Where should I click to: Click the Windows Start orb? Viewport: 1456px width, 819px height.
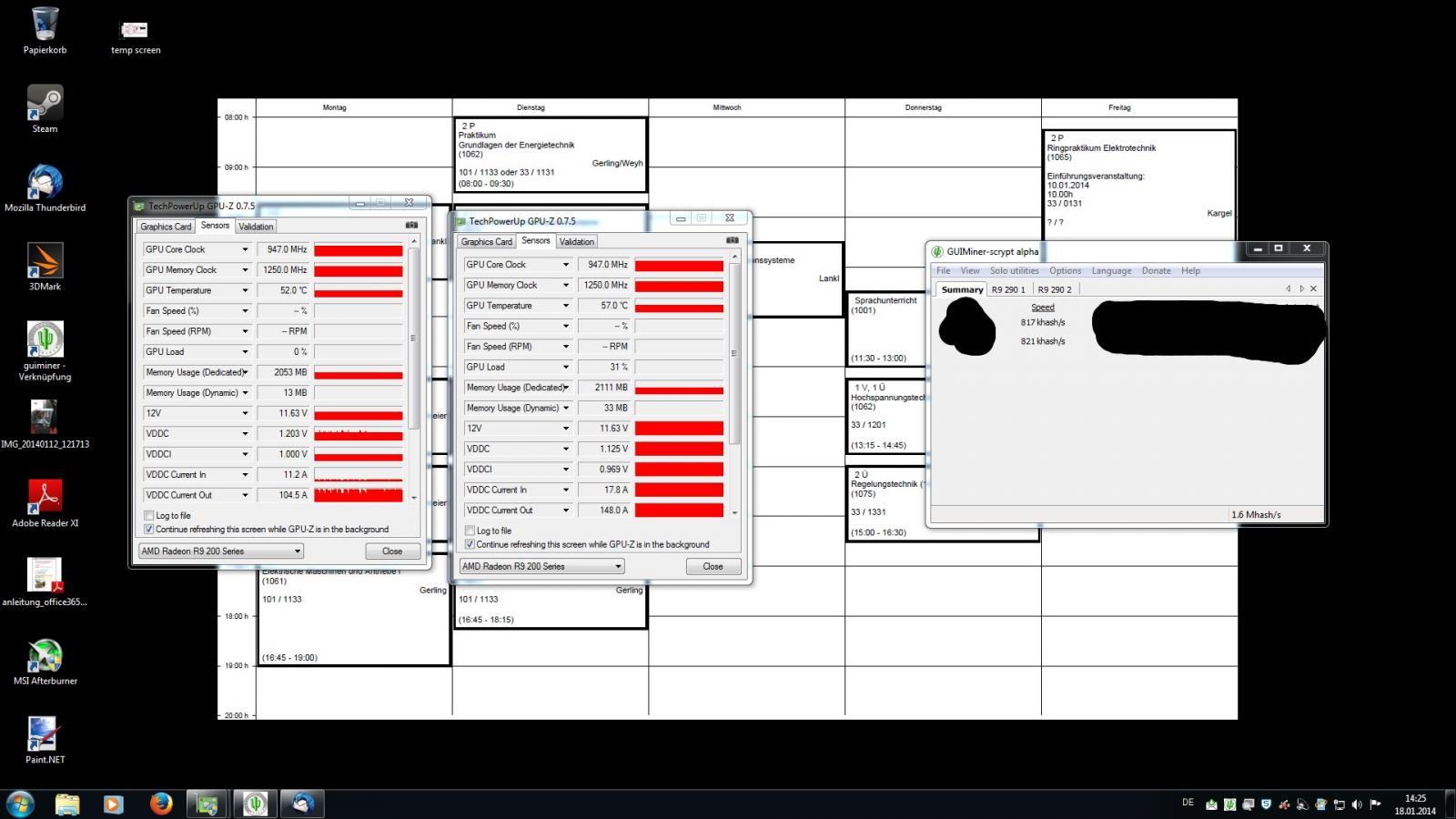(x=20, y=804)
